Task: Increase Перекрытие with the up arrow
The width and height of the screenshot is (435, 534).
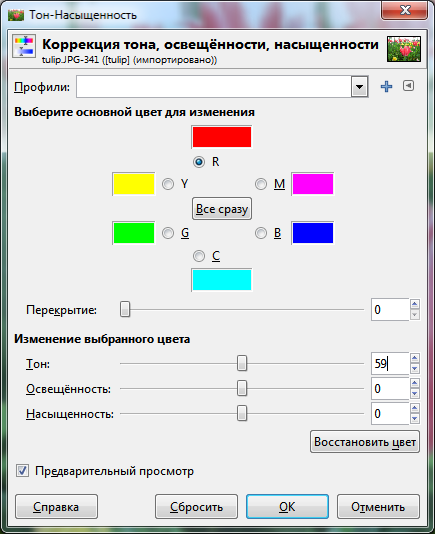Action: pyautogui.click(x=415, y=304)
